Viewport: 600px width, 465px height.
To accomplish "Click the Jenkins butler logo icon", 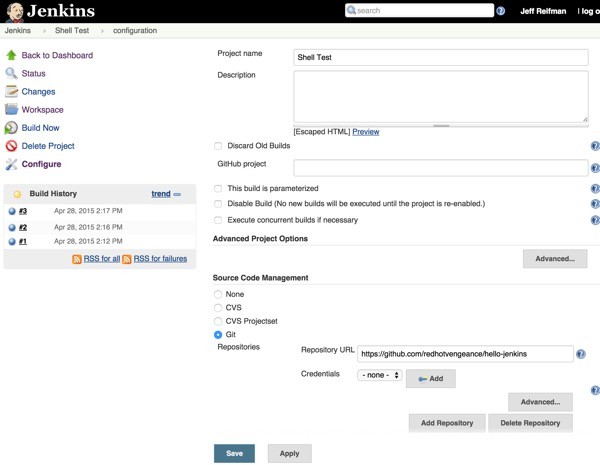I will pyautogui.click(x=14, y=11).
